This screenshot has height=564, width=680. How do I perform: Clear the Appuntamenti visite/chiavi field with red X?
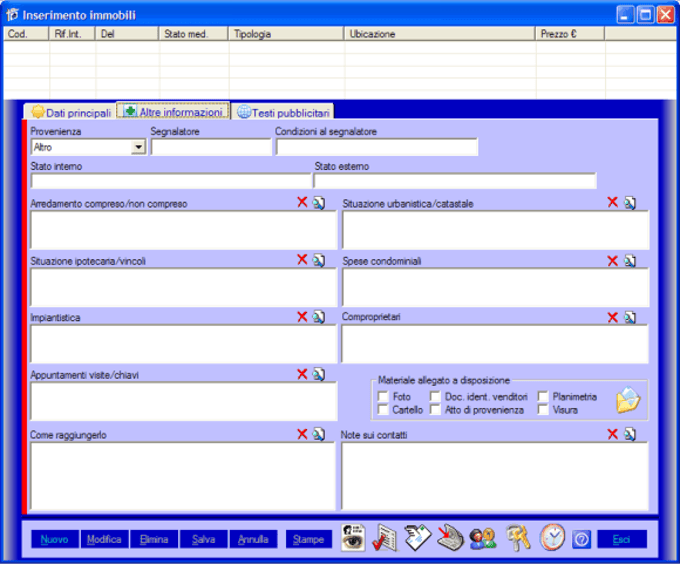point(302,374)
